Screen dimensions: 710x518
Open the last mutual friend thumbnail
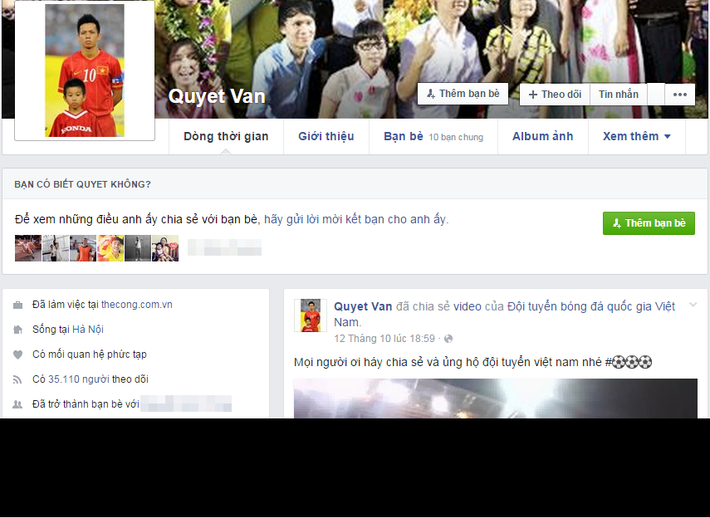[165, 248]
